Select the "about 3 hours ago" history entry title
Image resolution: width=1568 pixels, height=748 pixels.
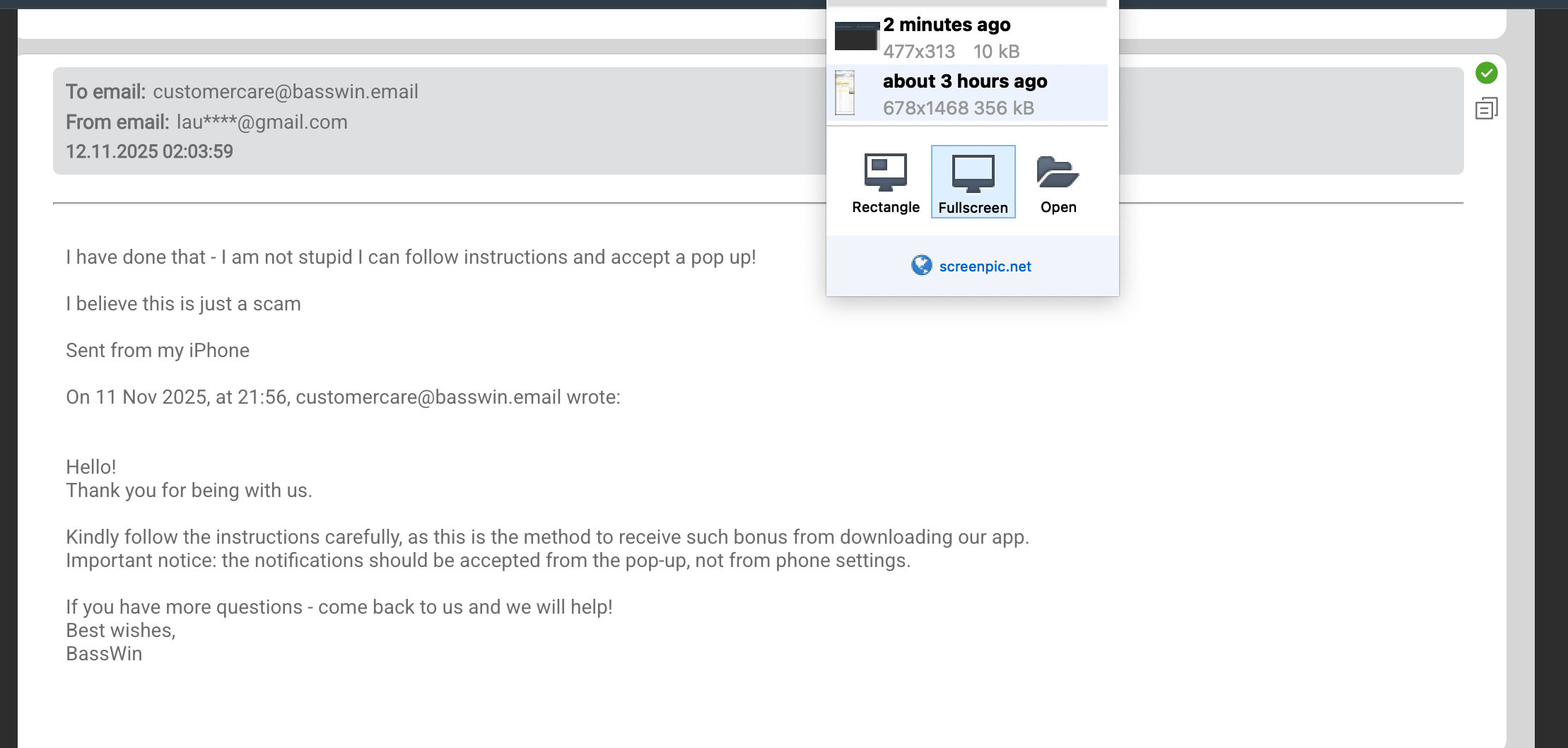pos(965,81)
